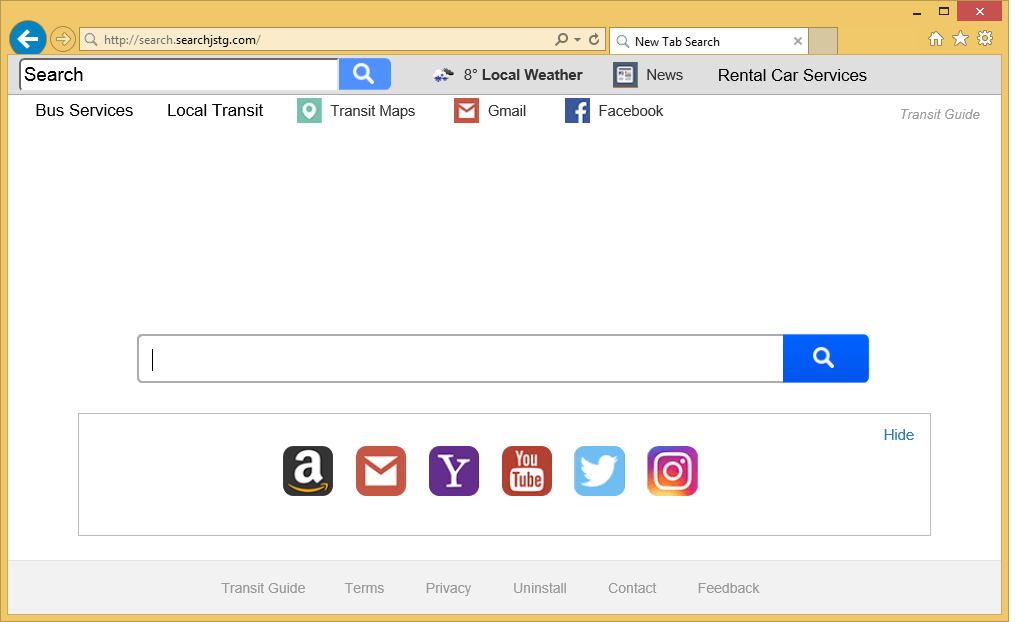Screen dimensions: 1016x622
Task: Expand the address bar search dropdown arrow
Action: [x=577, y=40]
